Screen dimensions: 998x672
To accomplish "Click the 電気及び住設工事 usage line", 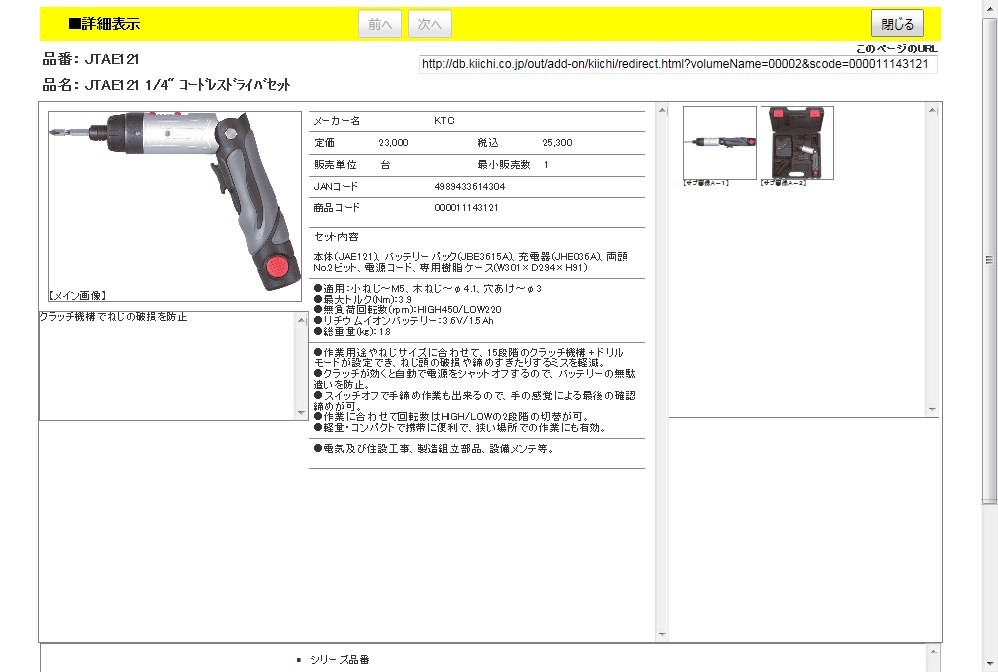I will tap(434, 449).
